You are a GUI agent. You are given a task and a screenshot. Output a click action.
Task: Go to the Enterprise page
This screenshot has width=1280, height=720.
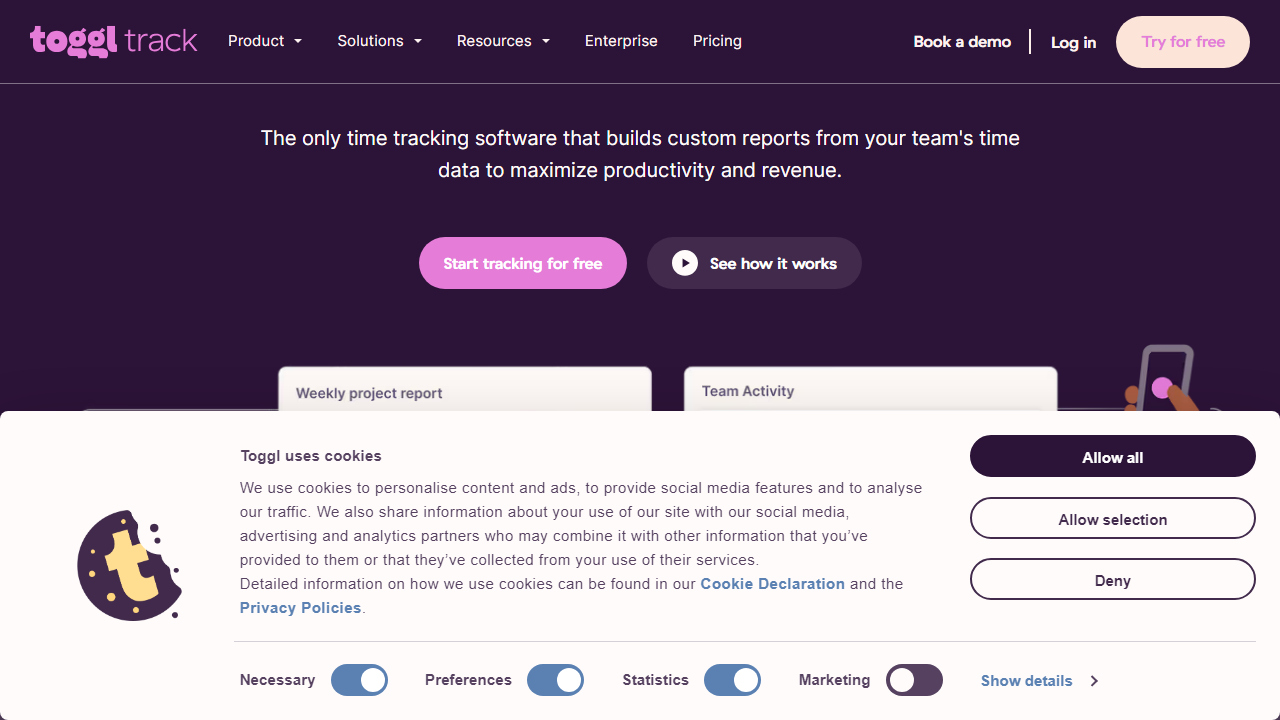621,41
